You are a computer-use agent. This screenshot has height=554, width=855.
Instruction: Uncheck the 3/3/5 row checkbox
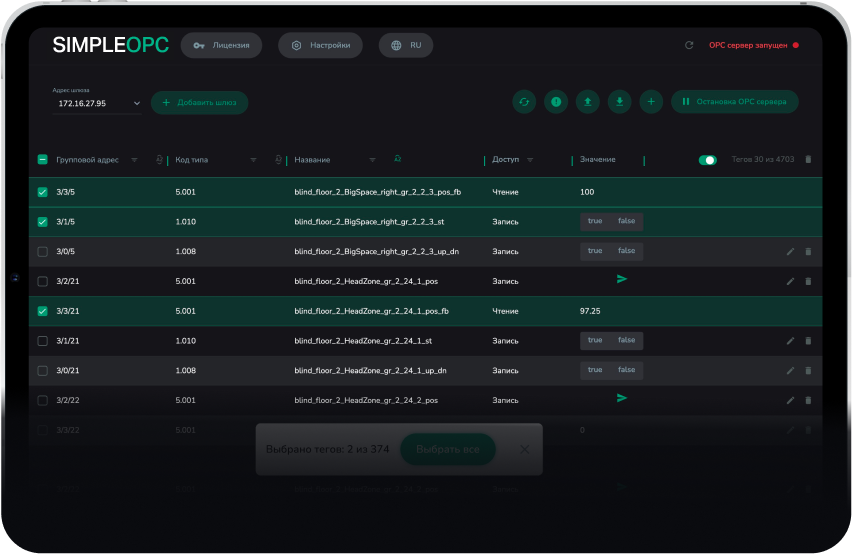(42, 192)
